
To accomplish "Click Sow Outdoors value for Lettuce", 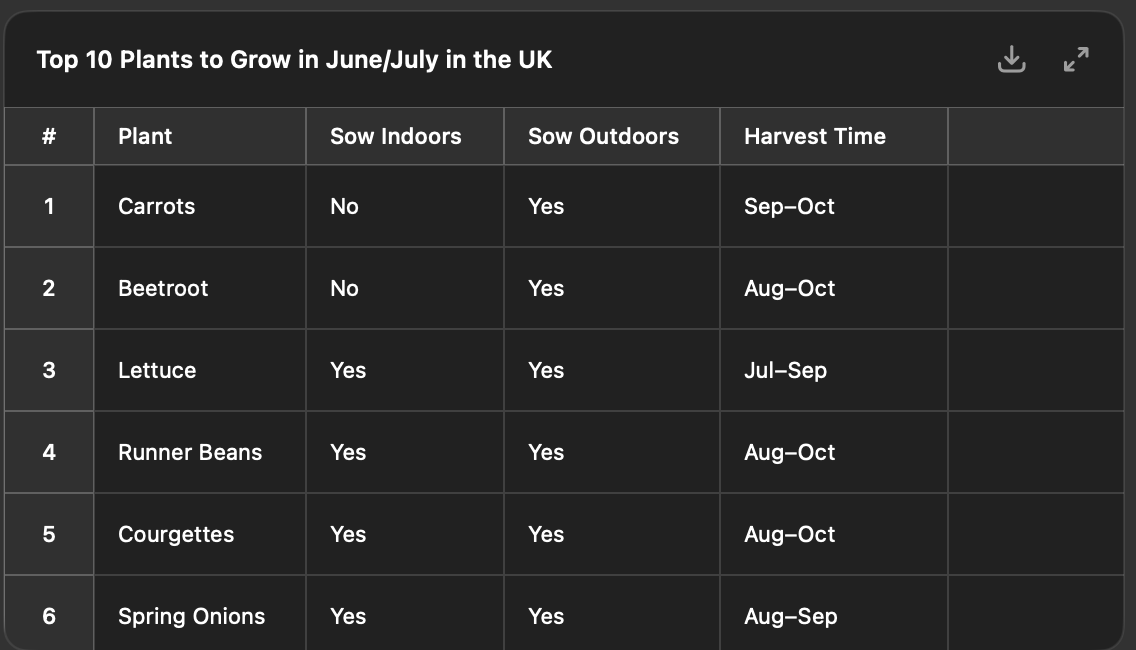I will [546, 370].
